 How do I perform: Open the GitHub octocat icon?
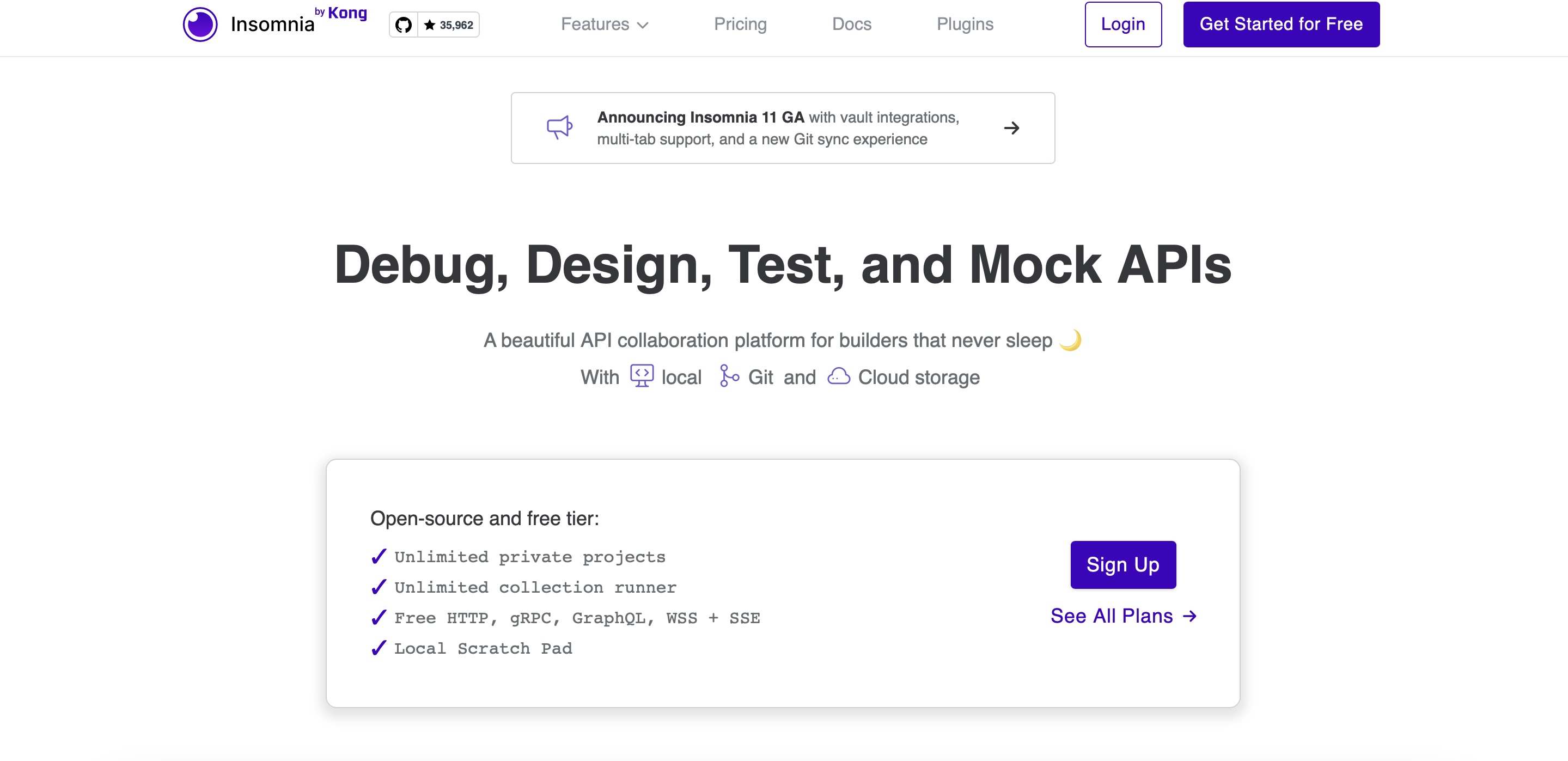(403, 25)
